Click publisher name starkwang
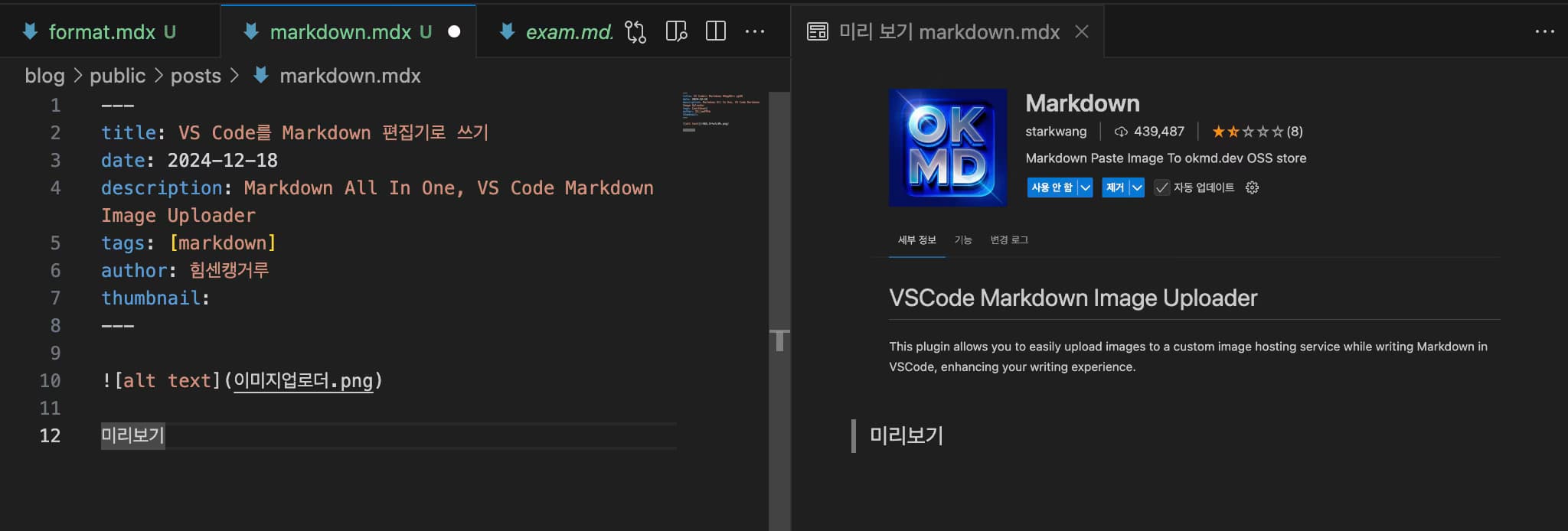 pyautogui.click(x=1056, y=132)
